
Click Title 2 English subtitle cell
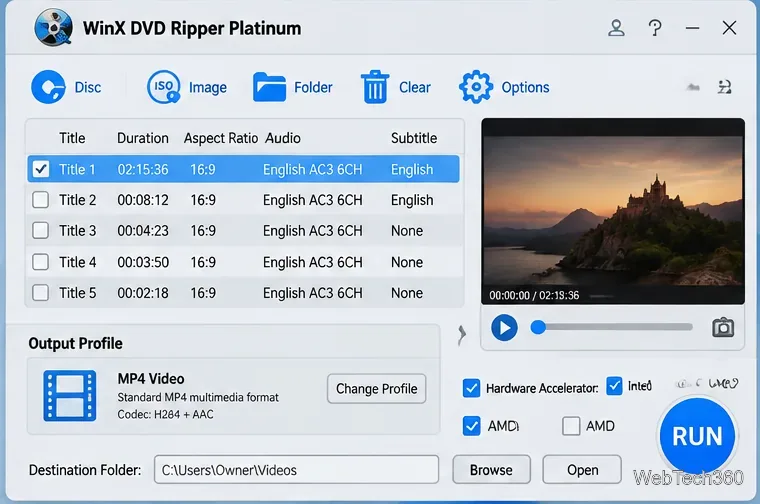click(412, 200)
